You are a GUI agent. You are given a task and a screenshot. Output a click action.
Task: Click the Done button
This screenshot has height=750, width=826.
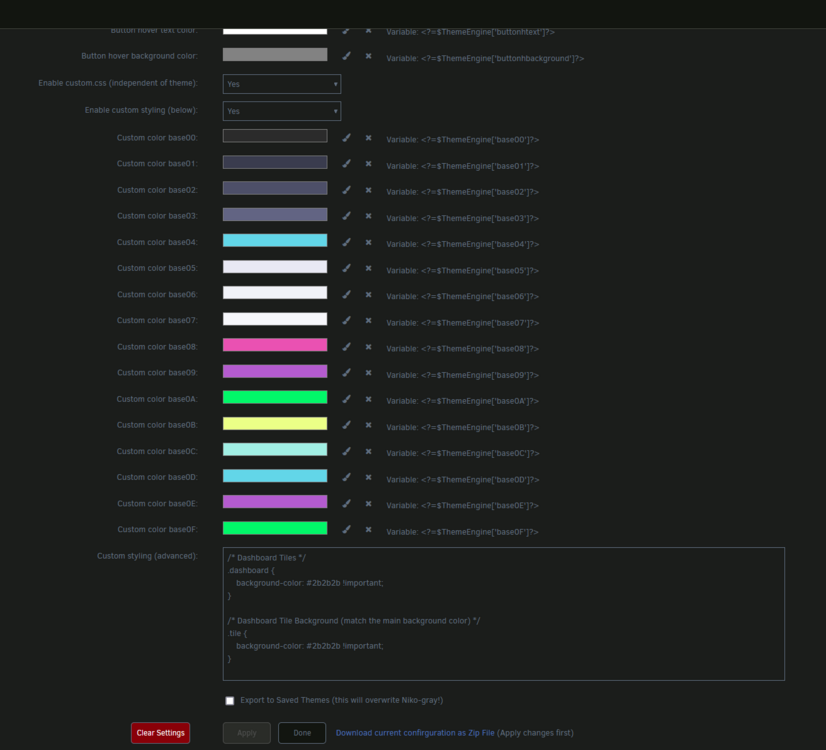[x=302, y=733]
